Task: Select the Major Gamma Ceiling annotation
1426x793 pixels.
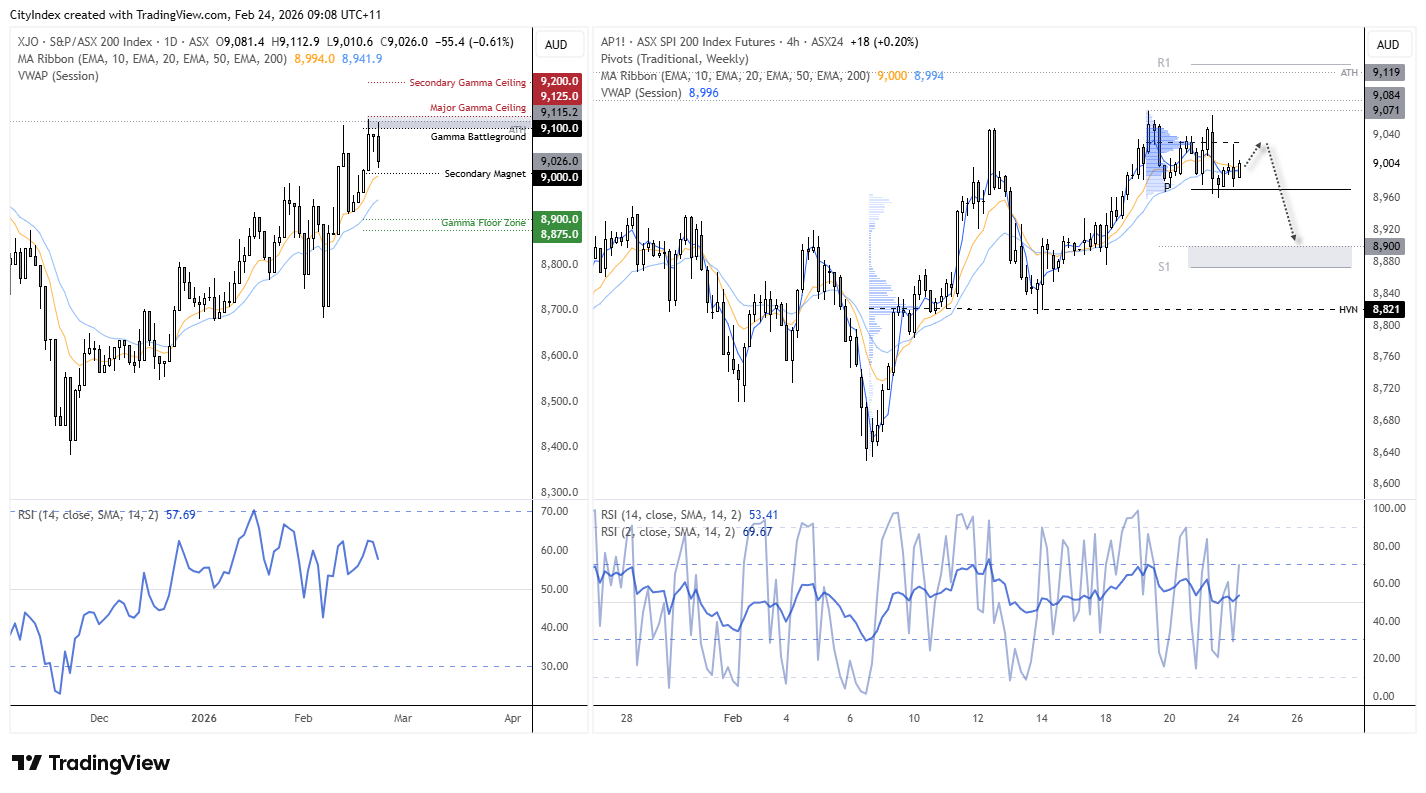Action: point(477,108)
